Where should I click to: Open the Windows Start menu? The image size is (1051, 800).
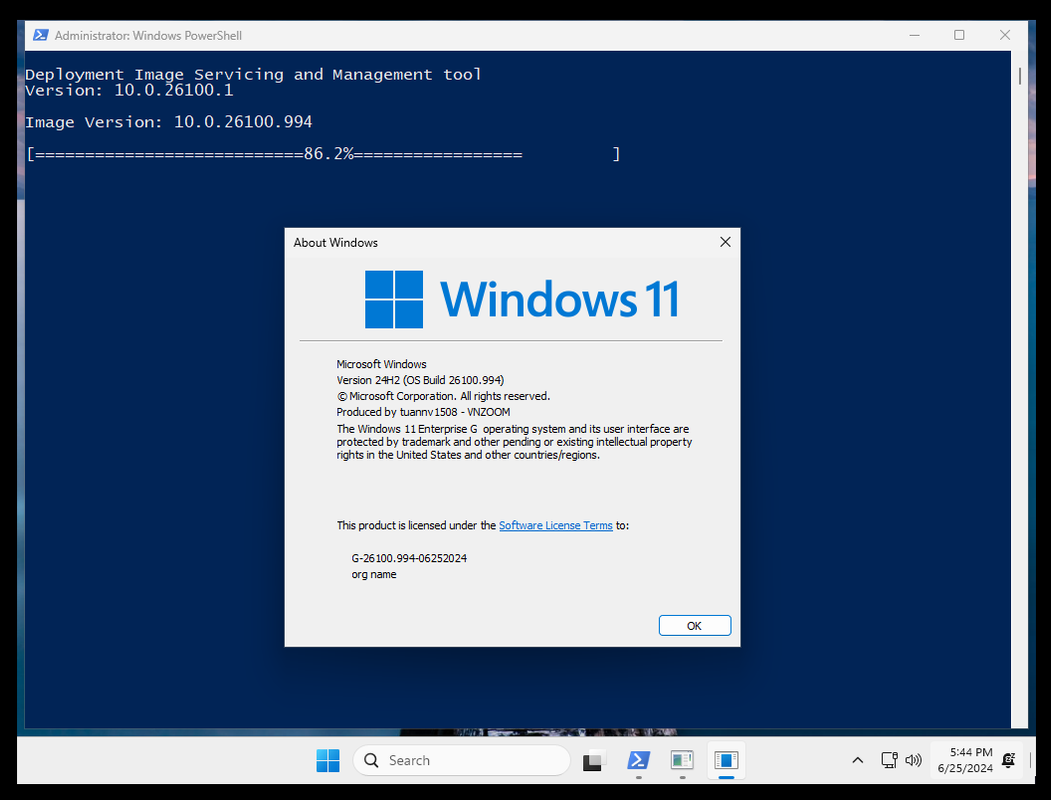(328, 760)
